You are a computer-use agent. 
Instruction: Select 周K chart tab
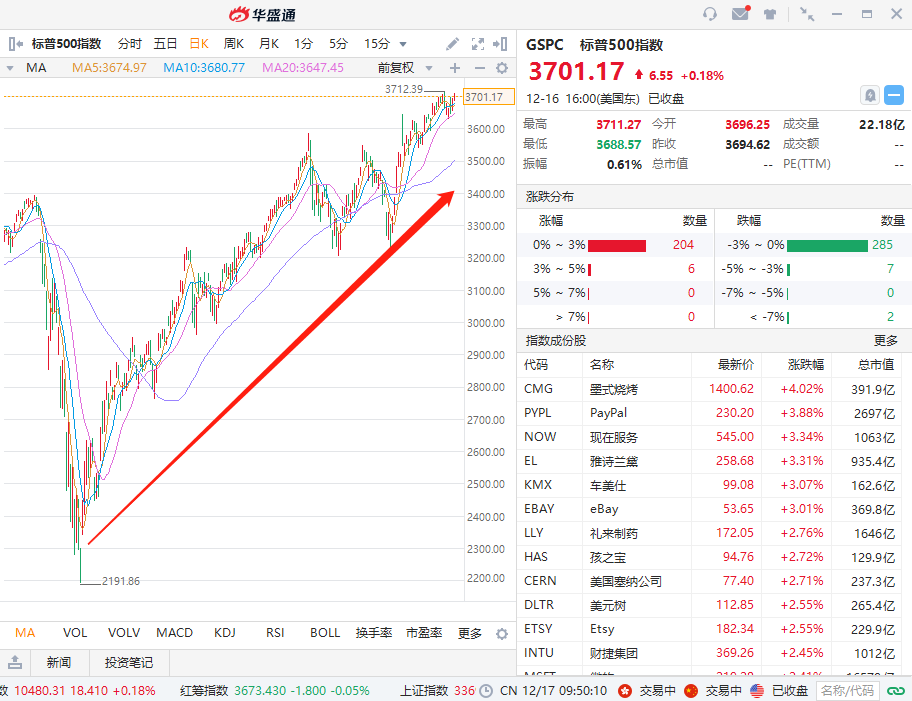point(234,44)
